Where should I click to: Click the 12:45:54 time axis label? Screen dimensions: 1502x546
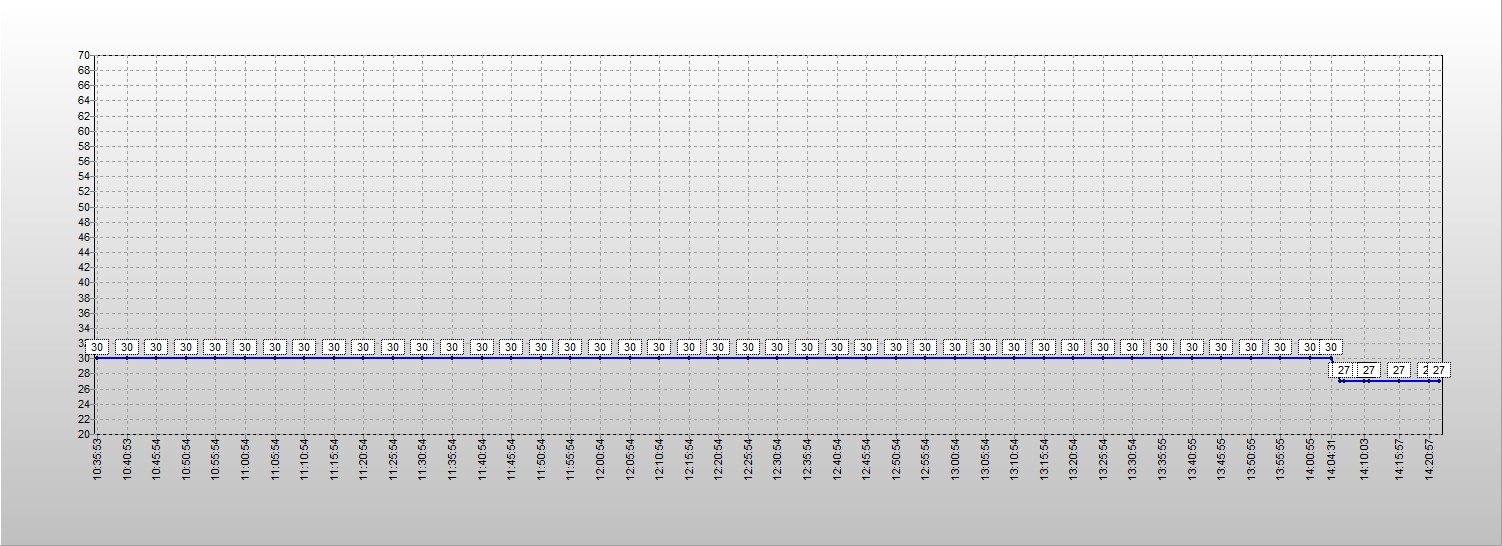point(866,459)
